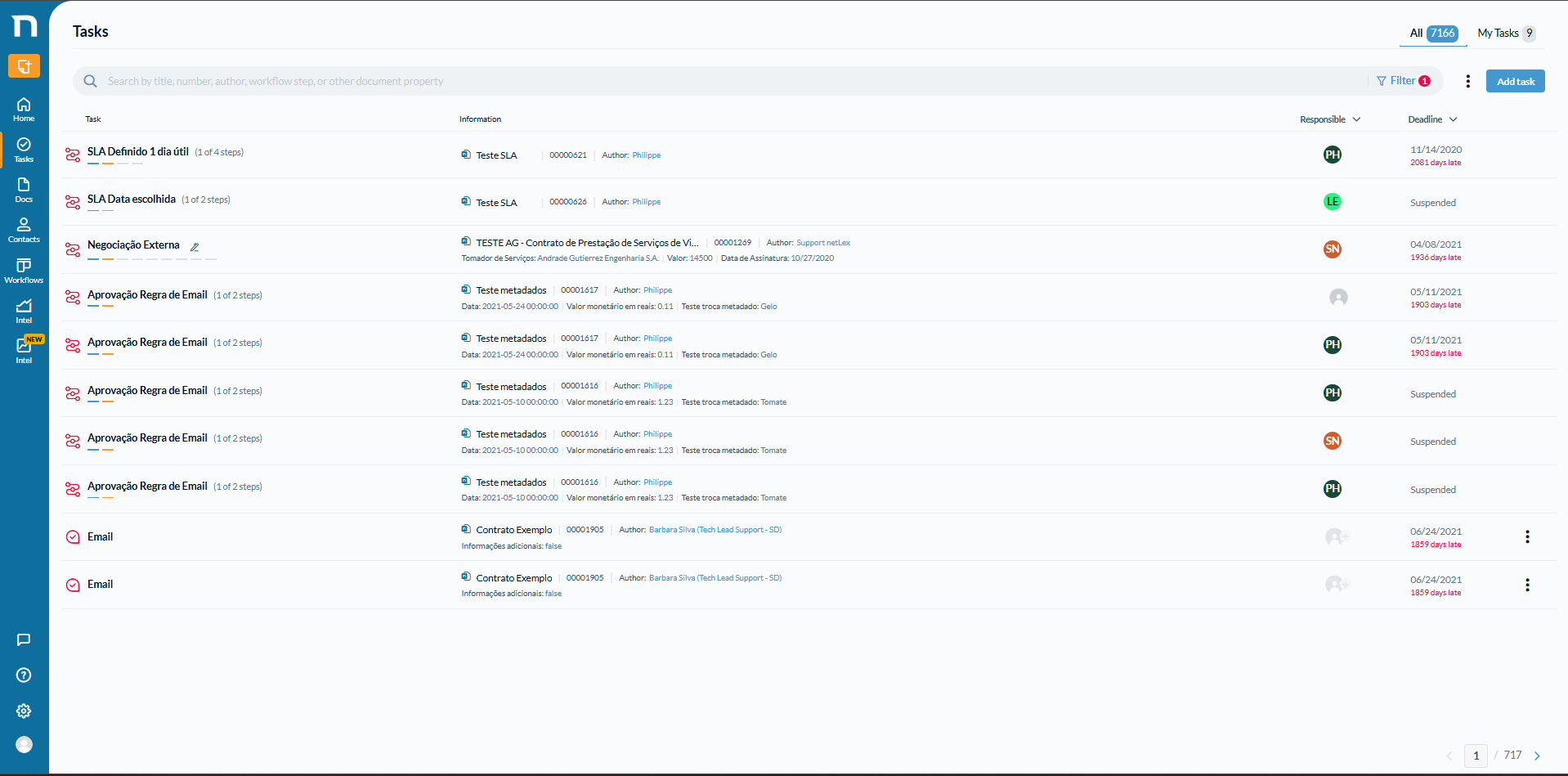Image resolution: width=1568 pixels, height=776 pixels.
Task: Click the Andrade Gutierrez Engenharia S.A. value
Action: click(598, 258)
